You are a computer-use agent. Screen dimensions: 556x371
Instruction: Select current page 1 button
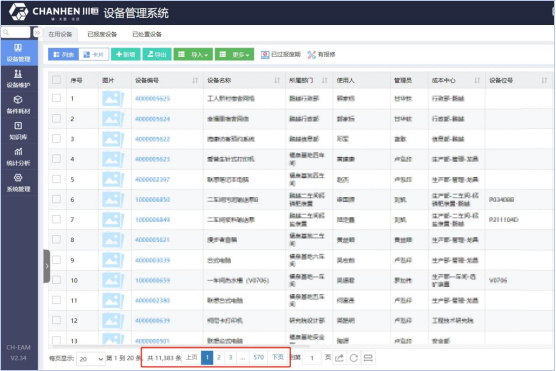pos(207,358)
